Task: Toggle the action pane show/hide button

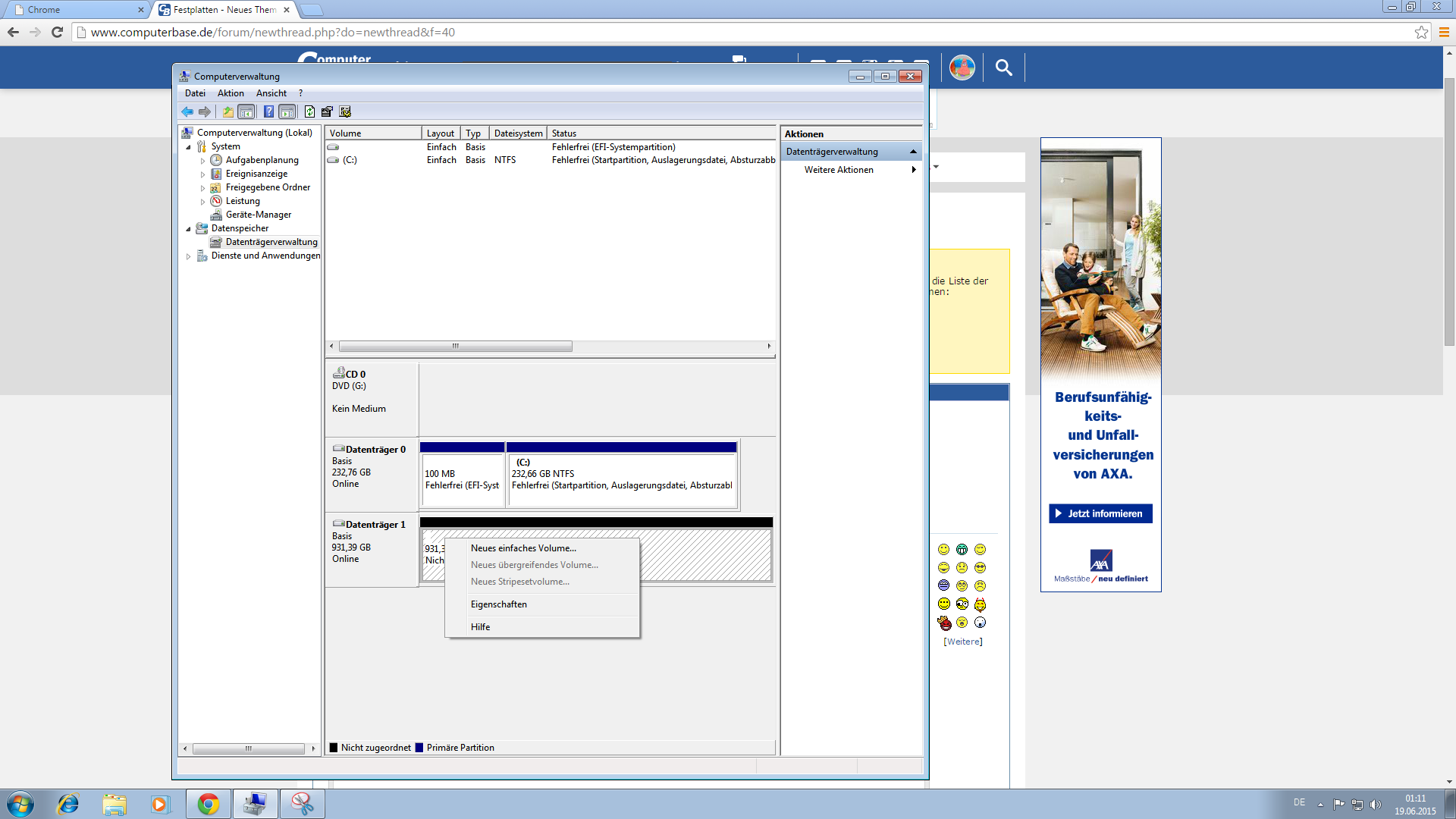Action: [287, 111]
